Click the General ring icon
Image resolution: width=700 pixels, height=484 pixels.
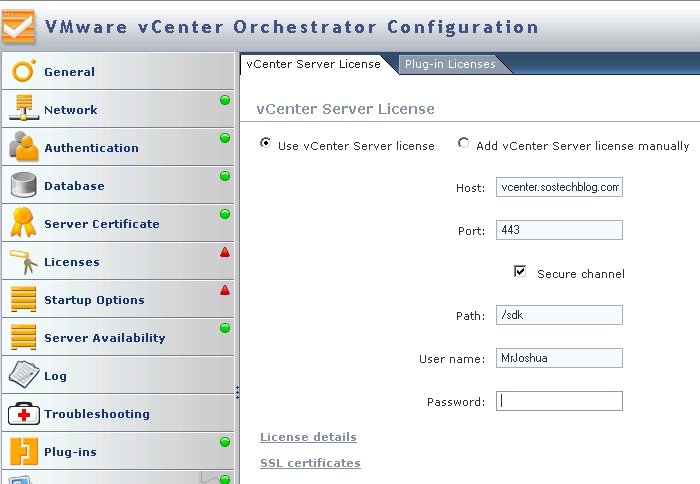(23, 71)
